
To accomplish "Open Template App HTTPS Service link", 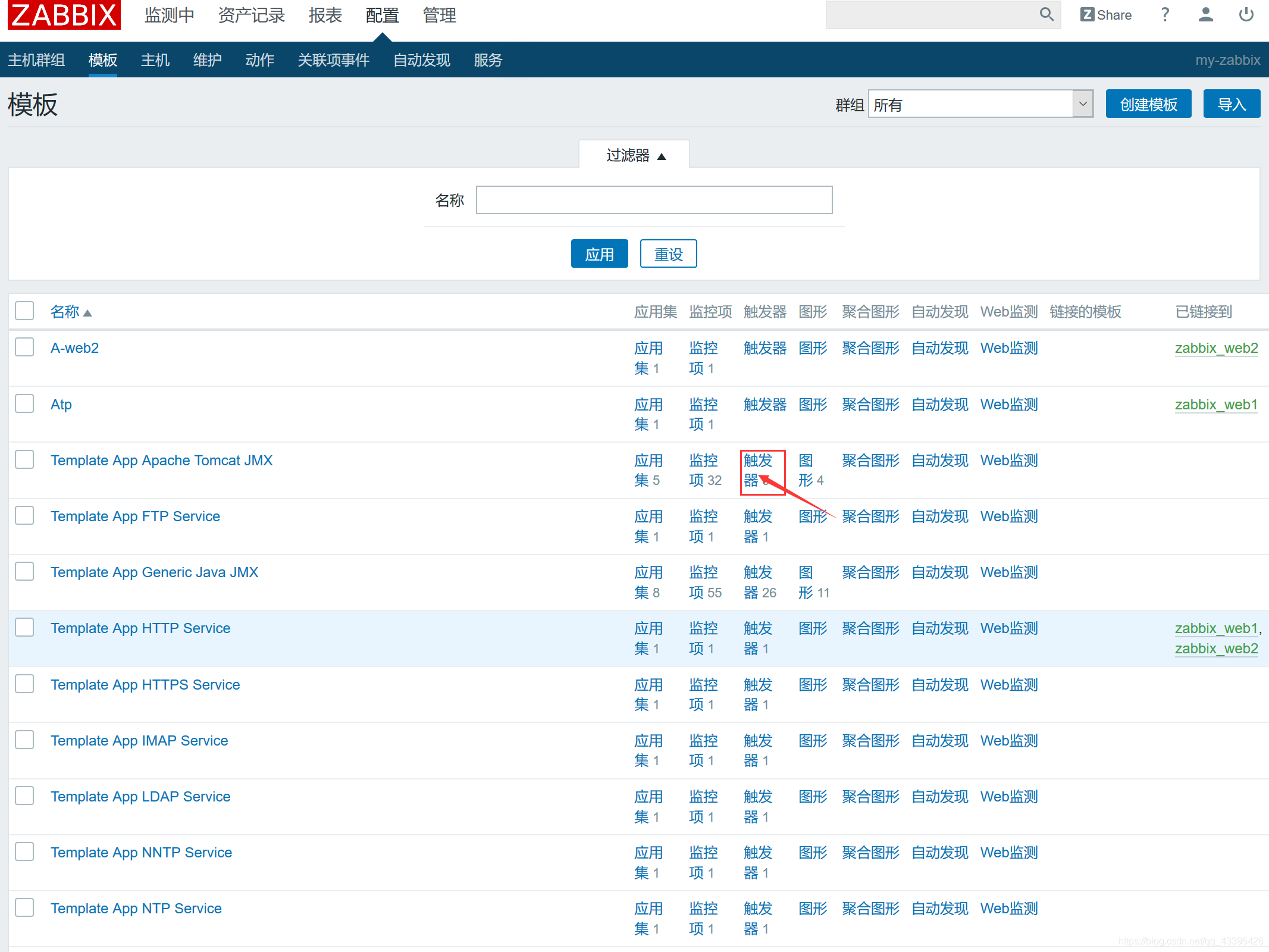I will click(145, 685).
